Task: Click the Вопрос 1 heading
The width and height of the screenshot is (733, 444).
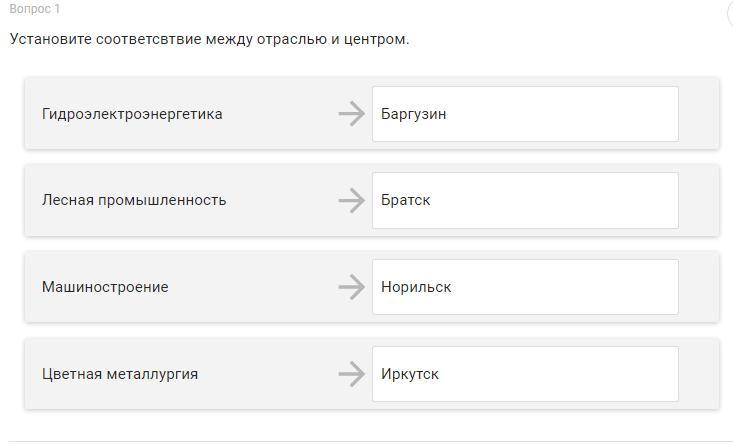Action: tap(35, 9)
